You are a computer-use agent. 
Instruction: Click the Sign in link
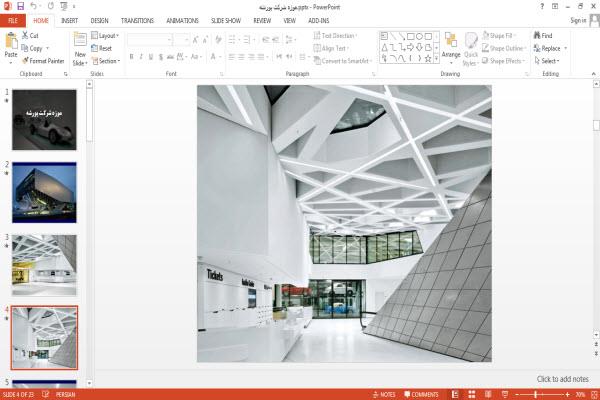(x=578, y=20)
